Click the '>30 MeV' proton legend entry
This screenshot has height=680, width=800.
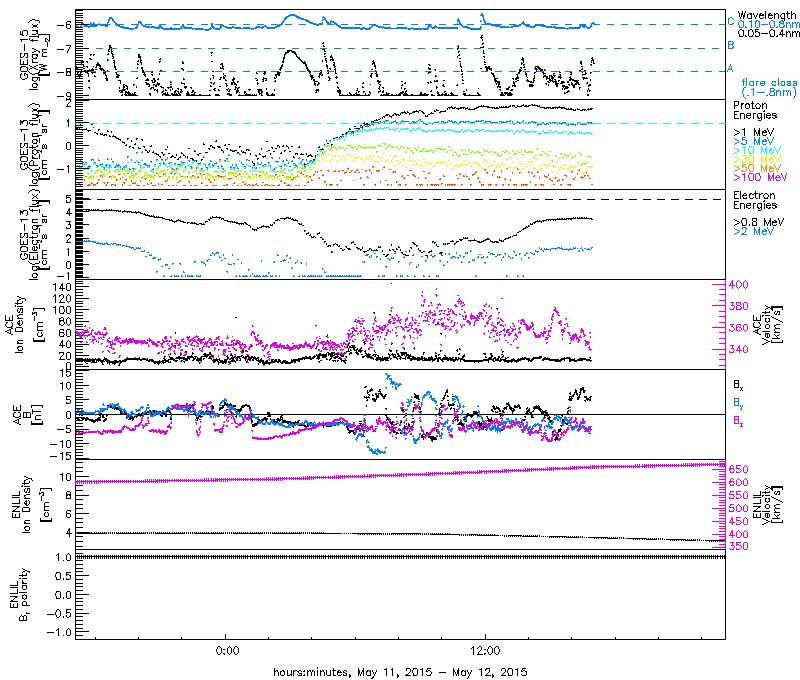[x=757, y=159]
